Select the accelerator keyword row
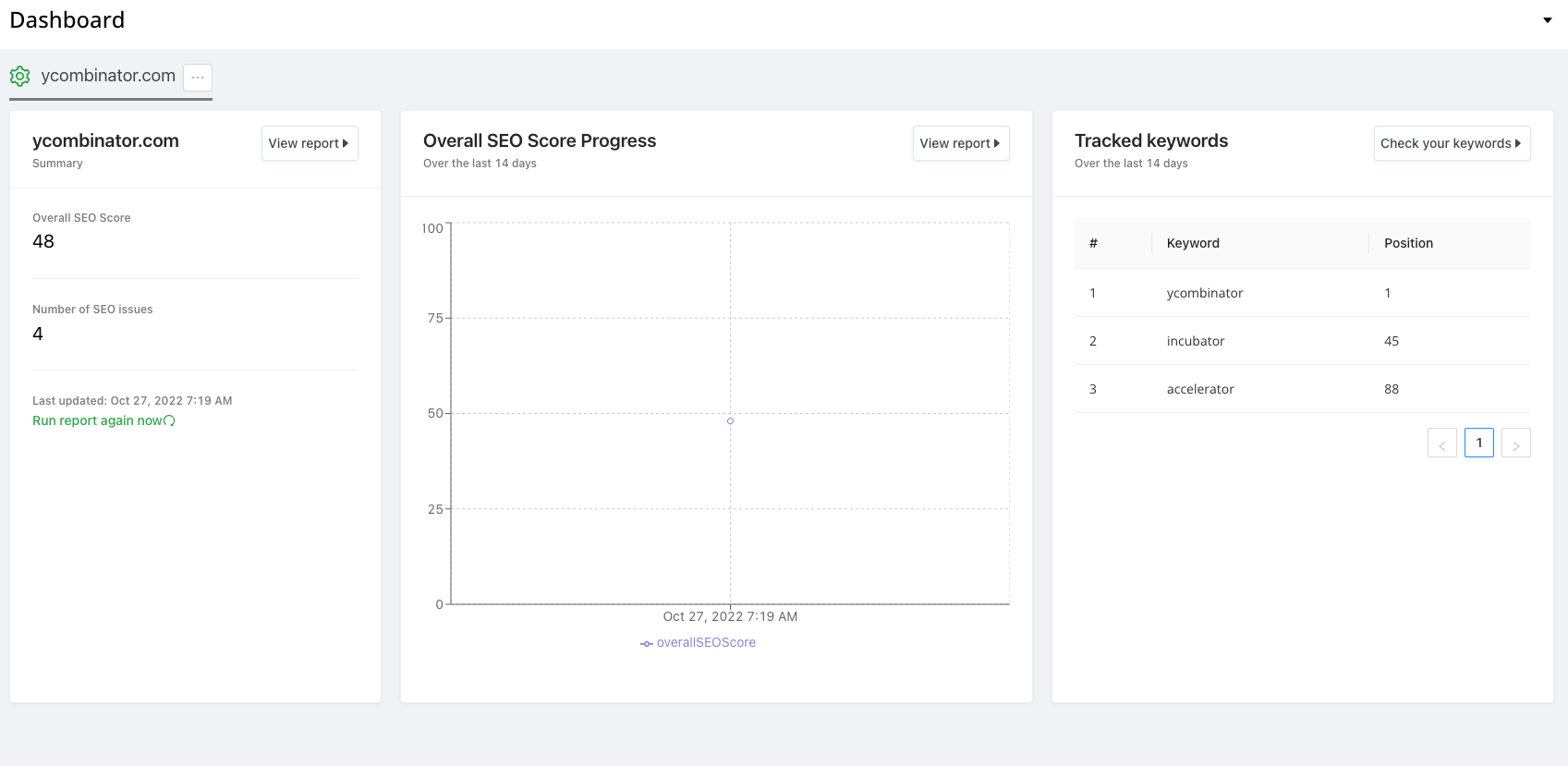The width and height of the screenshot is (1568, 766). click(1303, 389)
